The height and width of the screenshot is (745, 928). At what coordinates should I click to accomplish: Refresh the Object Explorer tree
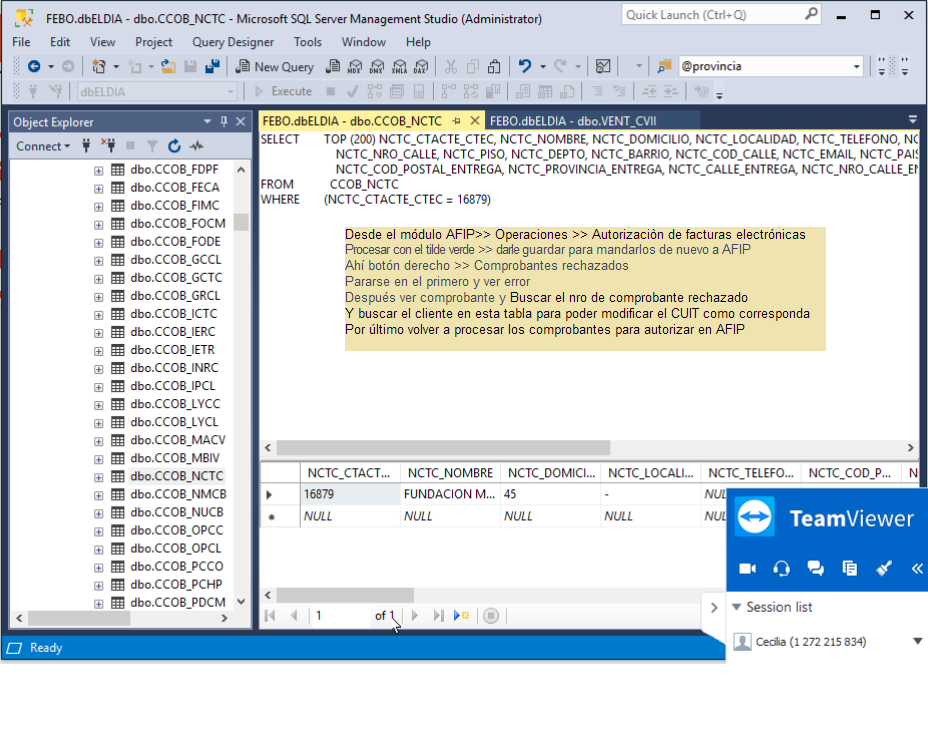click(x=174, y=146)
